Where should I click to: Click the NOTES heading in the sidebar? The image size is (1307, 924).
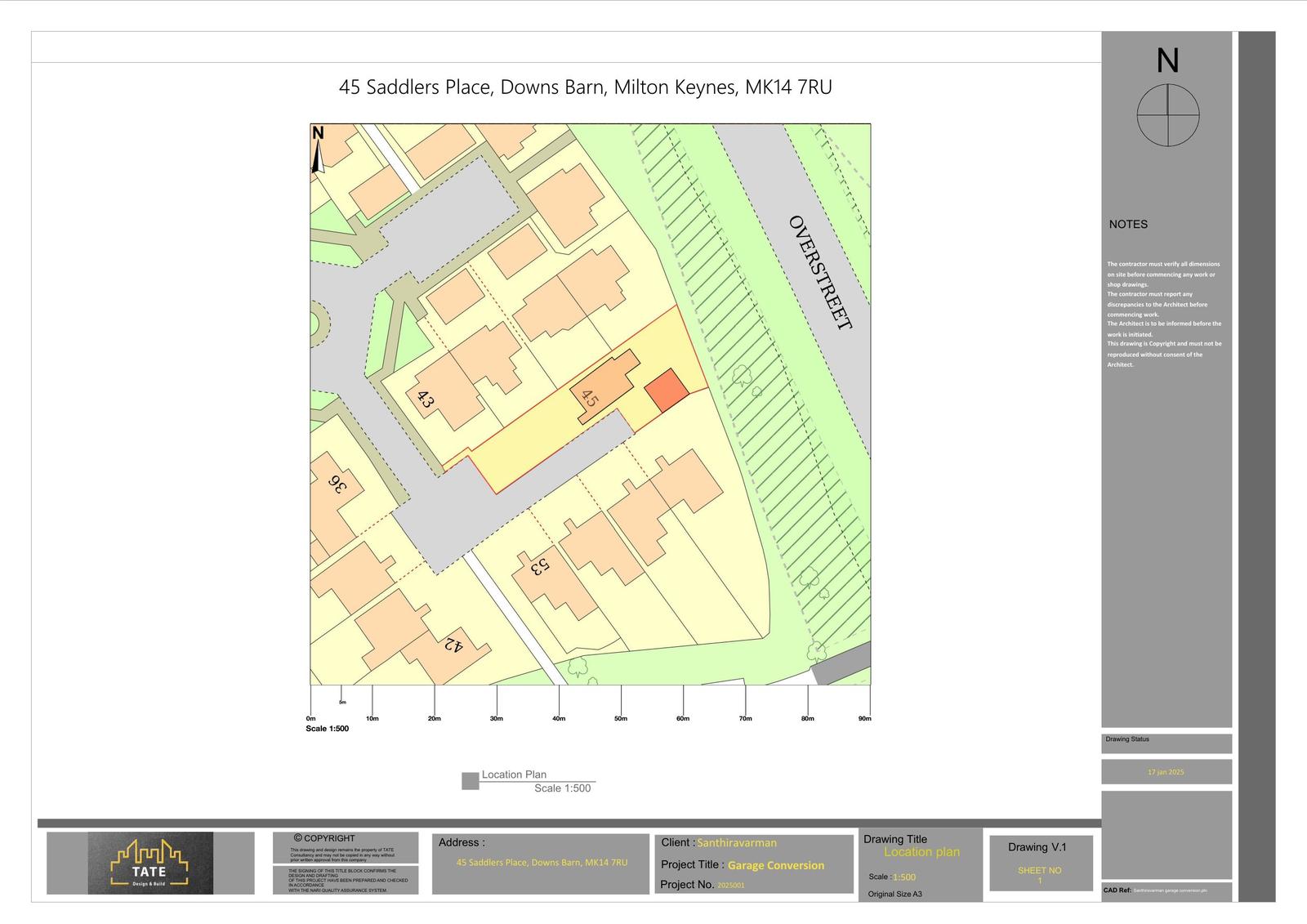[x=1127, y=224]
